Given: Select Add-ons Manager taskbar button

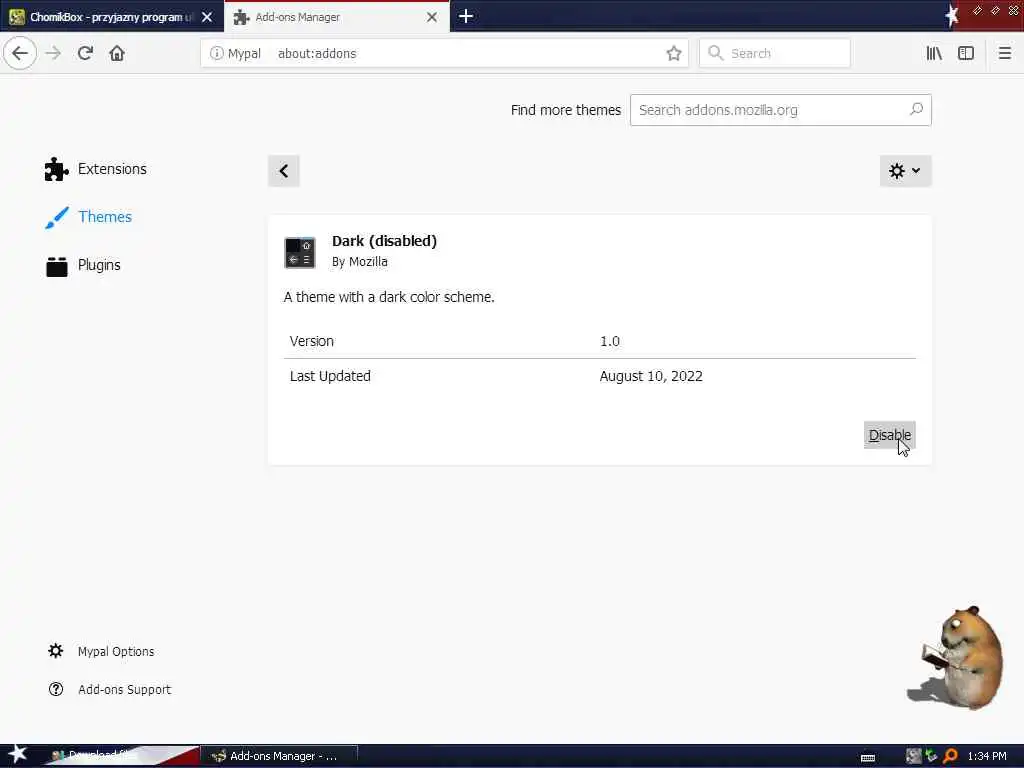Looking at the screenshot, I should point(279,756).
